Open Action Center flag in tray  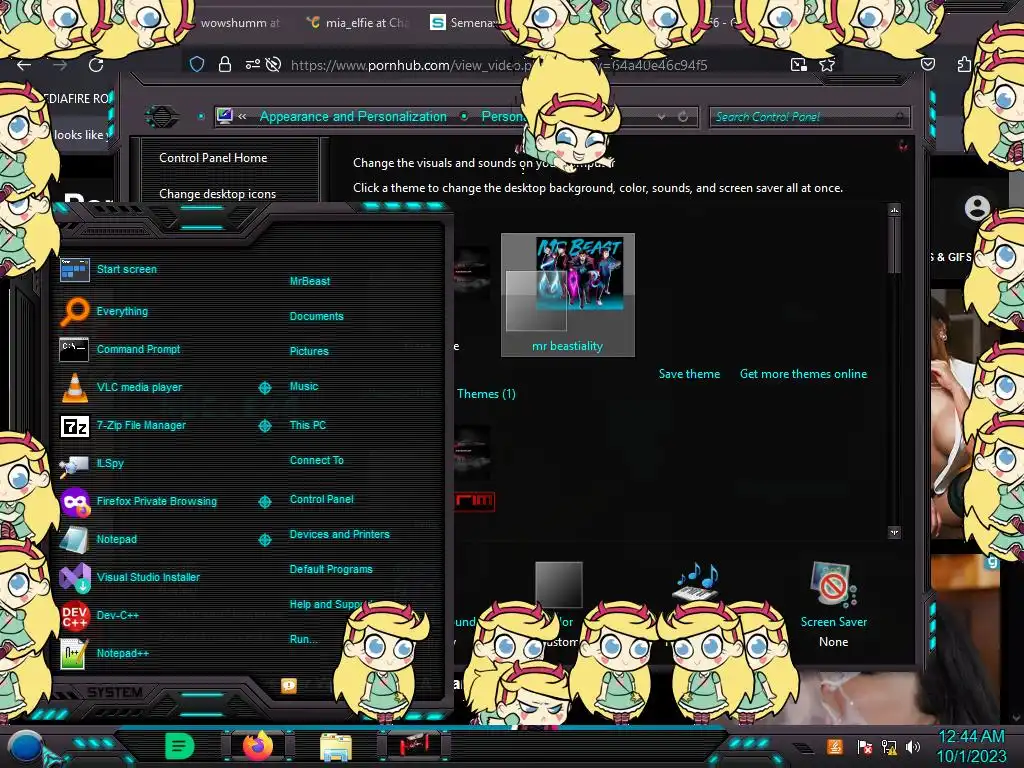pos(865,746)
